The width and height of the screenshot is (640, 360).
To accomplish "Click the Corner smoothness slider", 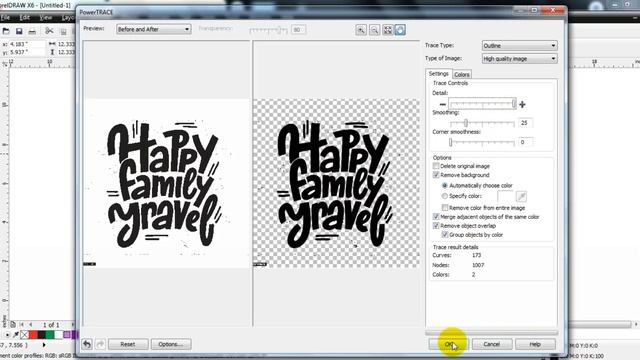I will click(482, 142).
